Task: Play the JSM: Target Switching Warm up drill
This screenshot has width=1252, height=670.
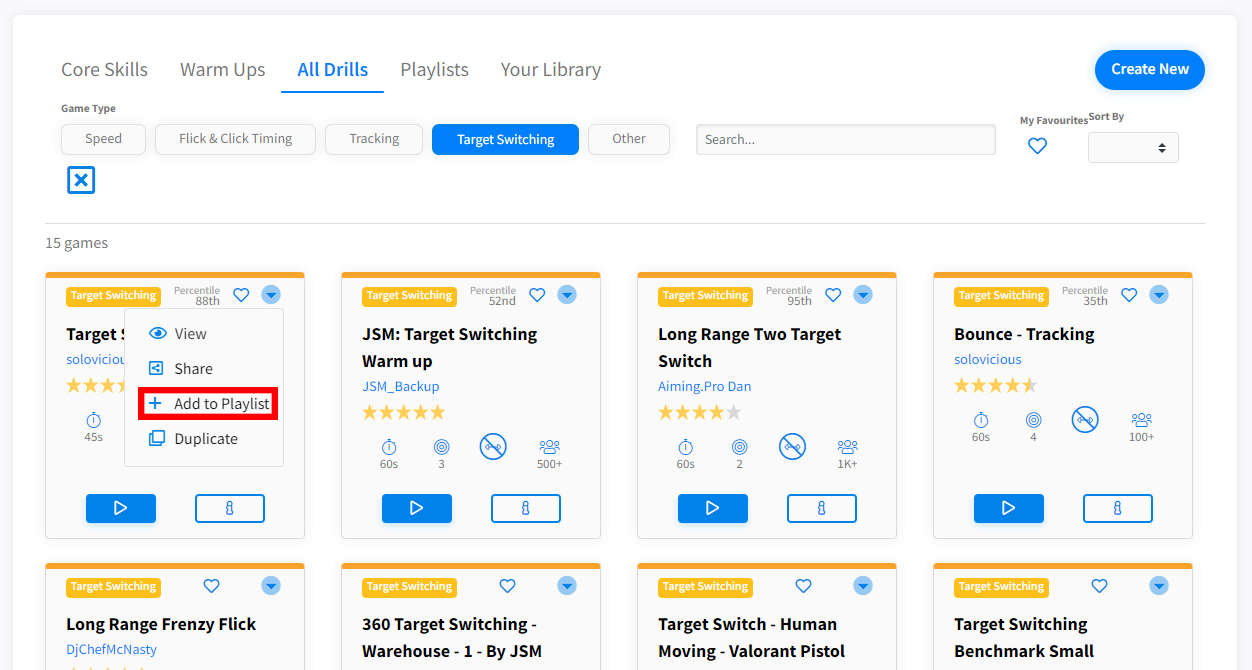Action: click(x=416, y=508)
